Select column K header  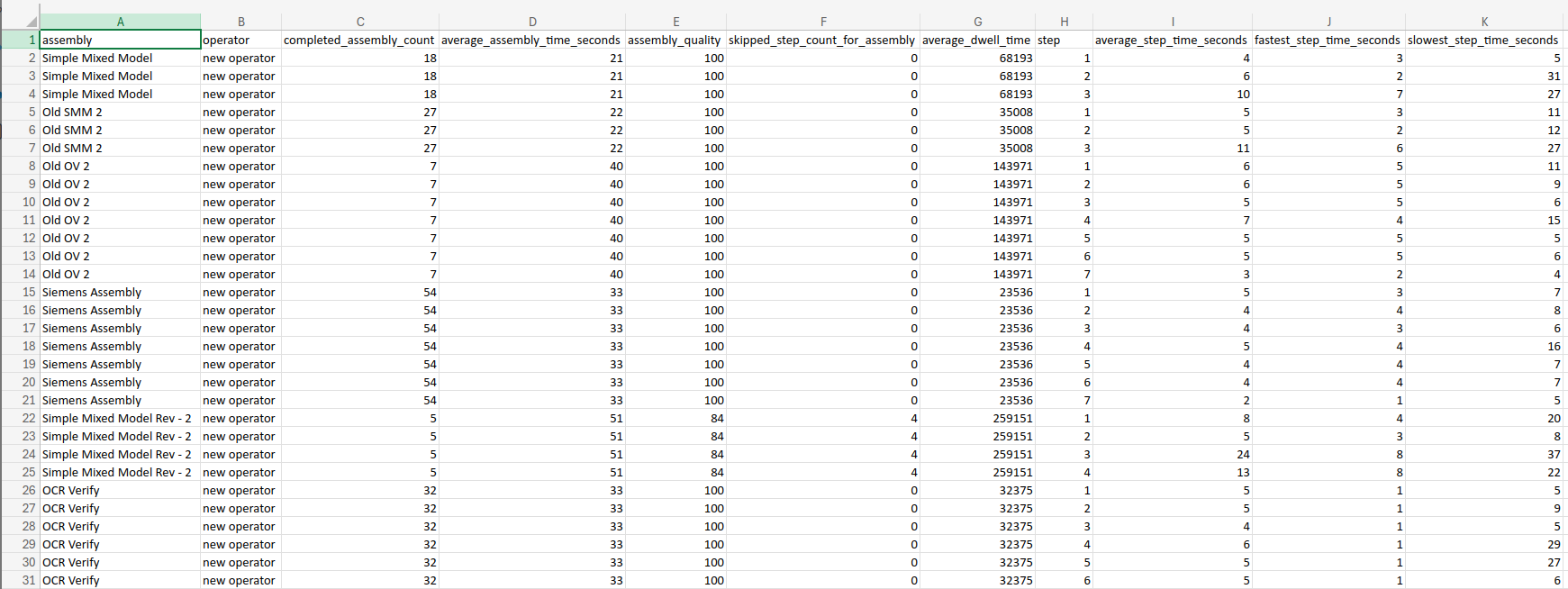(1484, 22)
